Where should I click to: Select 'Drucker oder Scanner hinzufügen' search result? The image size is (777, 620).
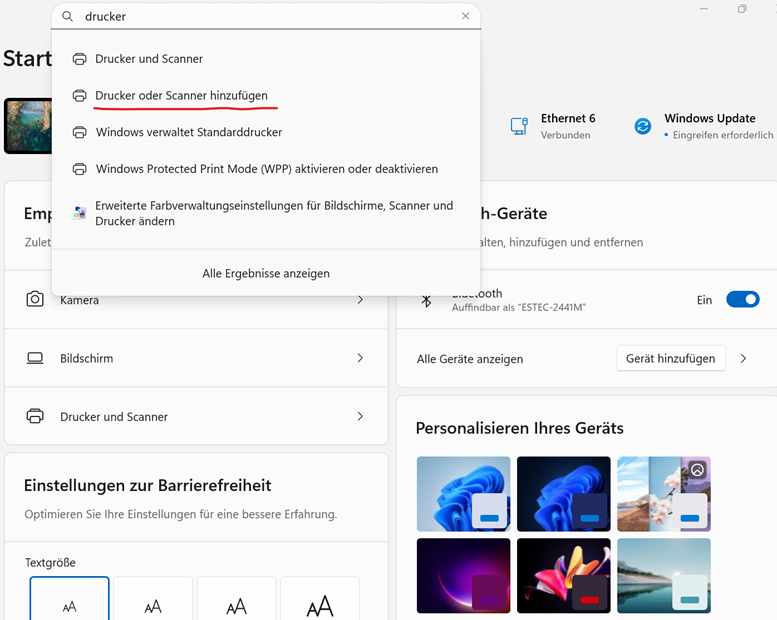pos(181,95)
